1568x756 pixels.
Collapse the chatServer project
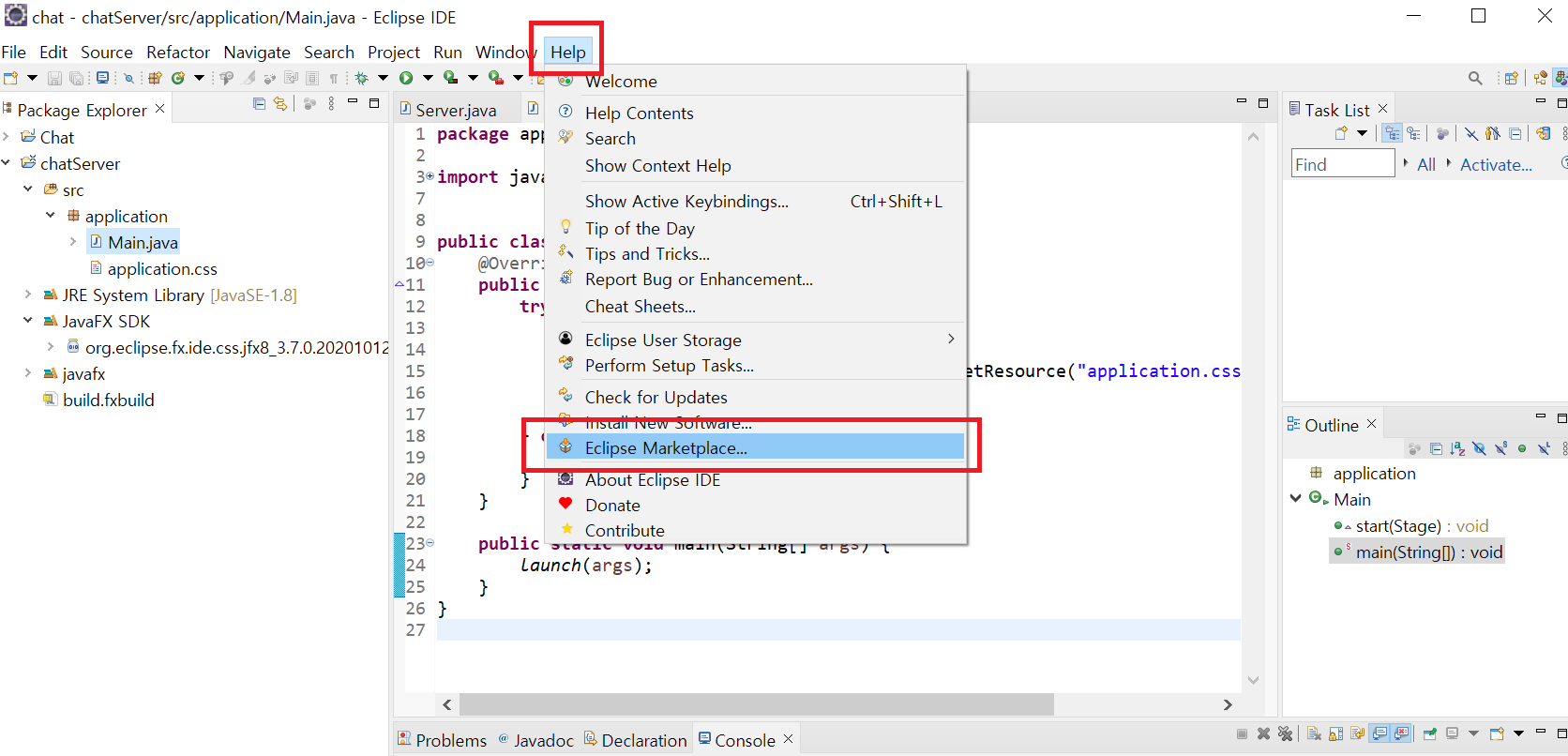pyautogui.click(x=6, y=163)
